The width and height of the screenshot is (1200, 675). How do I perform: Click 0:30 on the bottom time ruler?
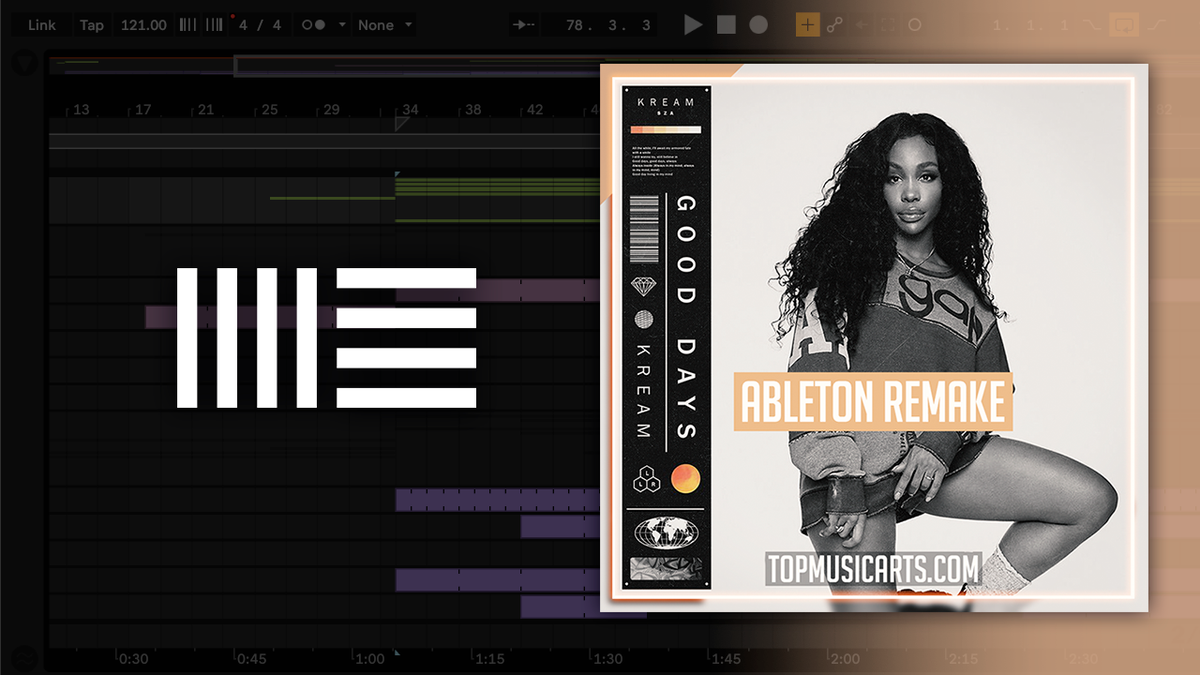click(133, 659)
